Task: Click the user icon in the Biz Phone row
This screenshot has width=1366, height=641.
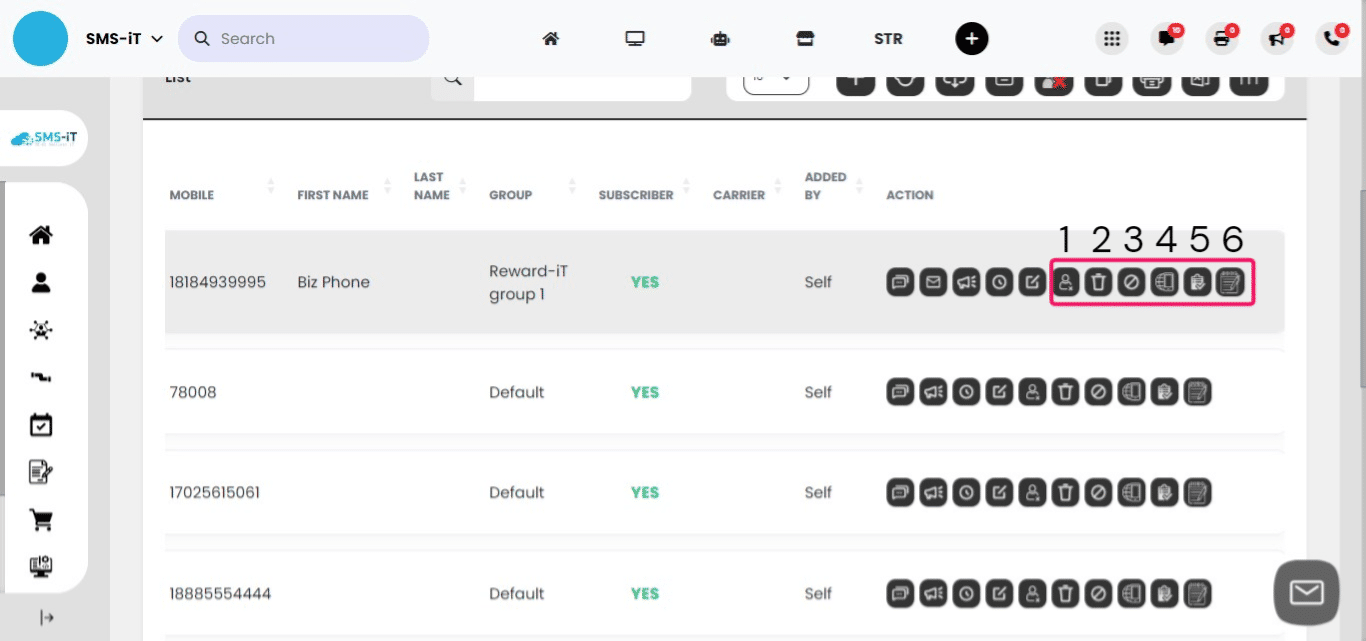Action: 1066,283
